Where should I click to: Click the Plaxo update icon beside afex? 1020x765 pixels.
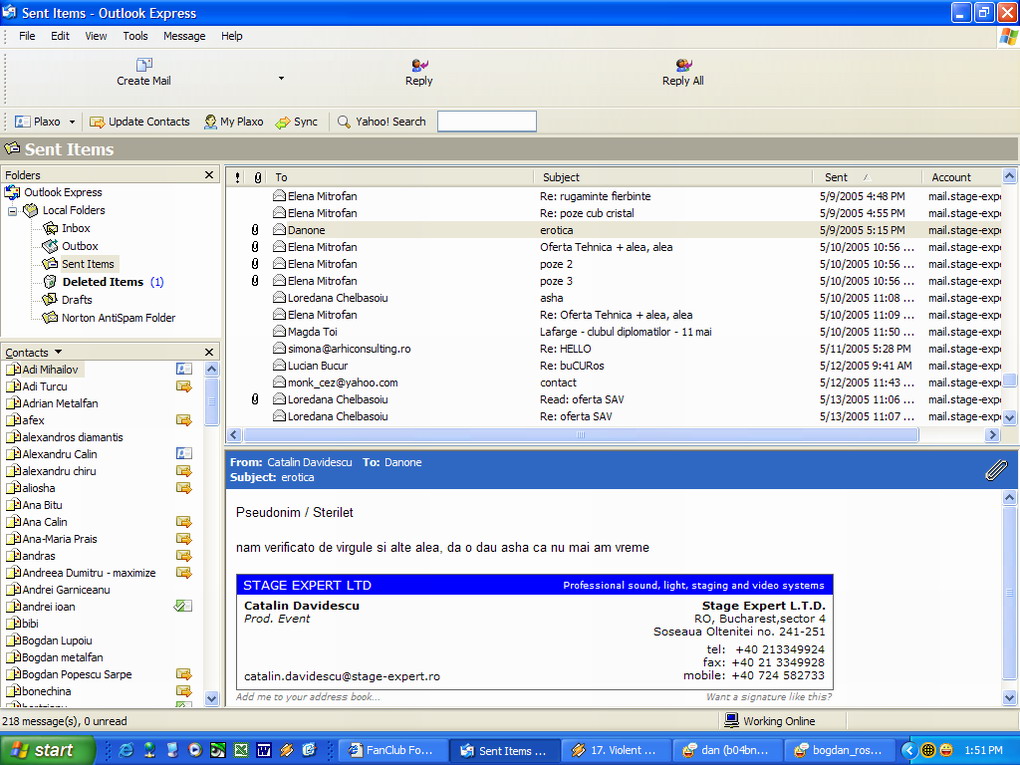184,420
